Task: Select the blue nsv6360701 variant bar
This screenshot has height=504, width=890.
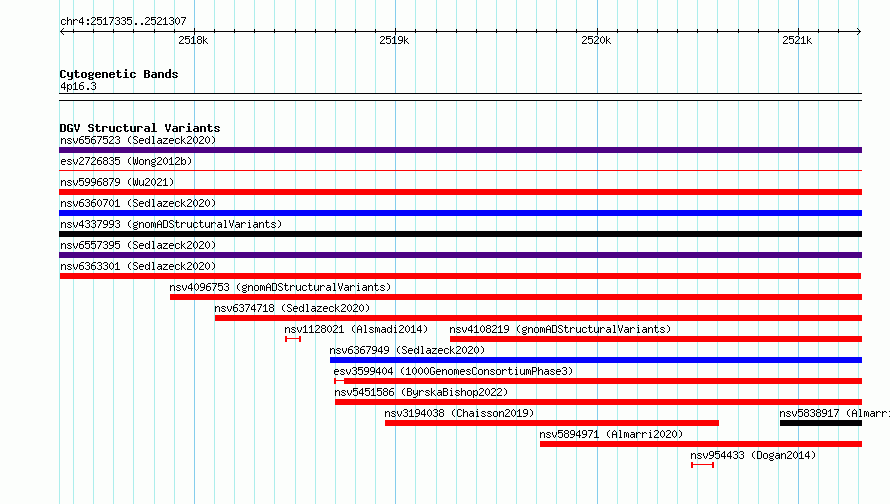Action: point(460,213)
